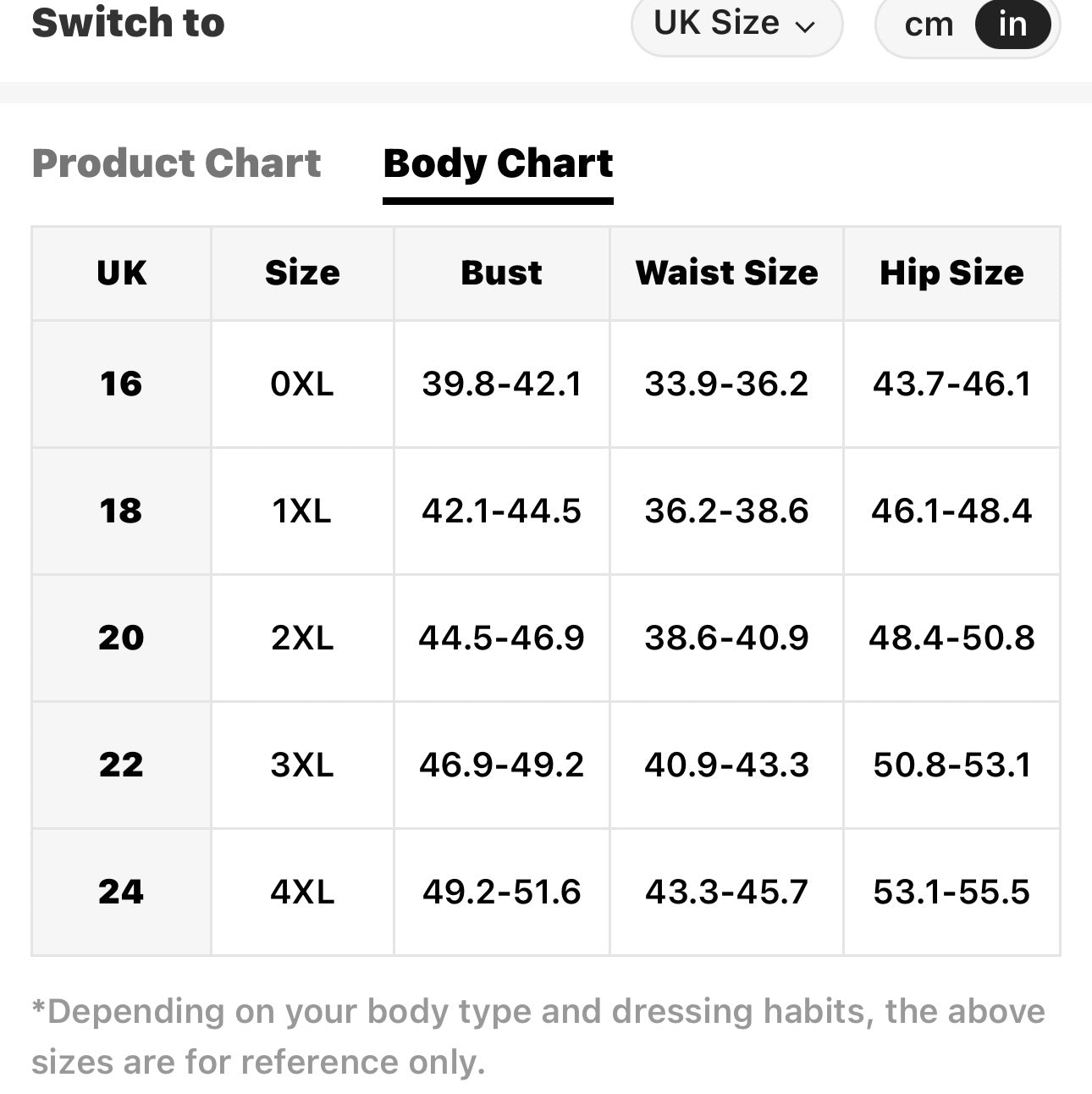
Task: Open the UK Size dropdown
Action: (736, 24)
